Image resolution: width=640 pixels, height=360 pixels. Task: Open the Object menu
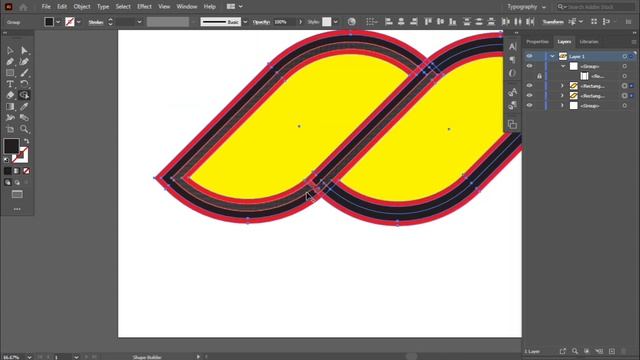coord(82,7)
